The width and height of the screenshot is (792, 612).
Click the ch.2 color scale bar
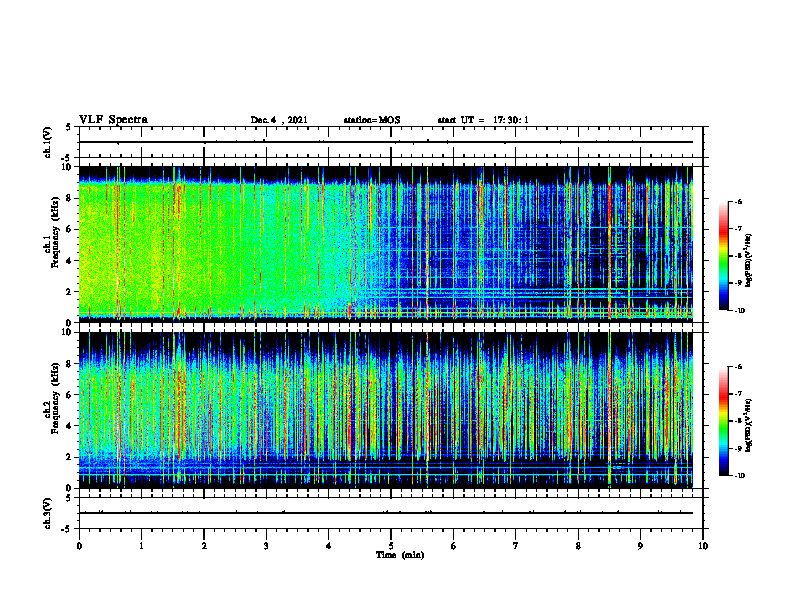click(x=723, y=421)
